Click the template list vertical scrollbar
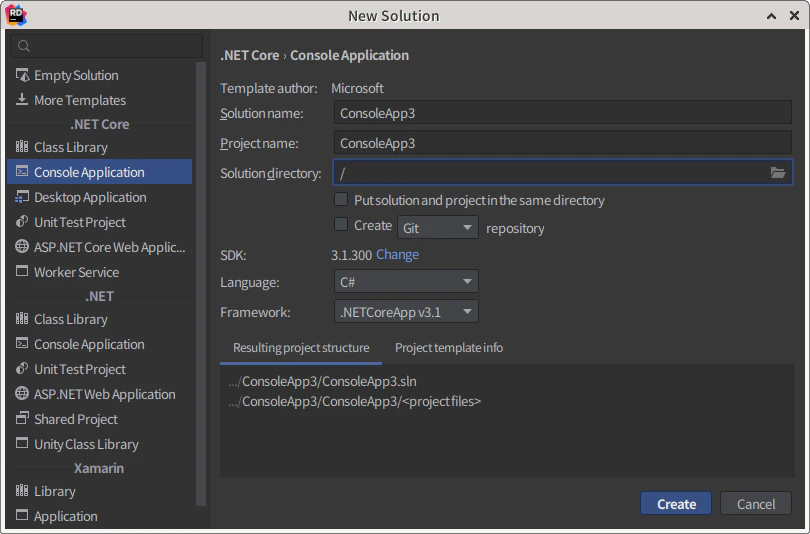The image size is (810, 534). point(201,284)
